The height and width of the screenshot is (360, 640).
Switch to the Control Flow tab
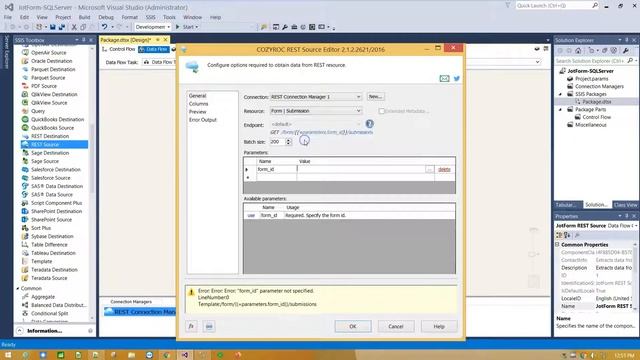(x=118, y=49)
